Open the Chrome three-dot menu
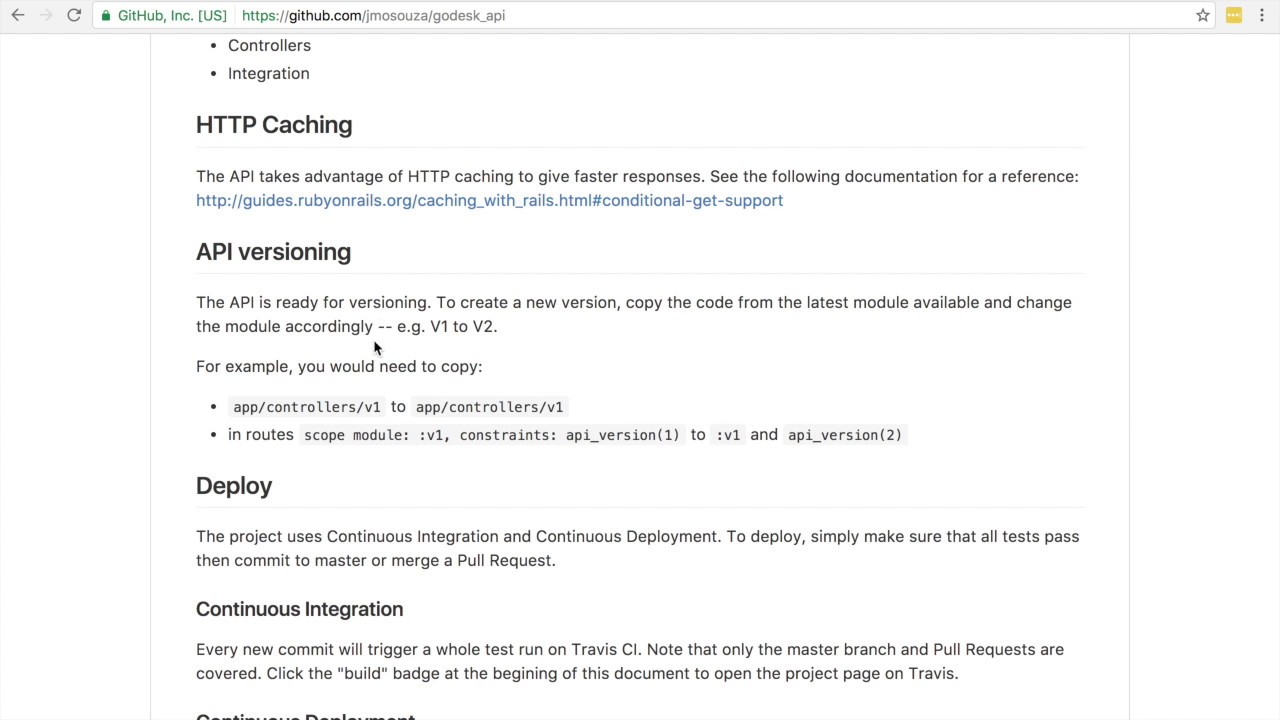 tap(1262, 16)
